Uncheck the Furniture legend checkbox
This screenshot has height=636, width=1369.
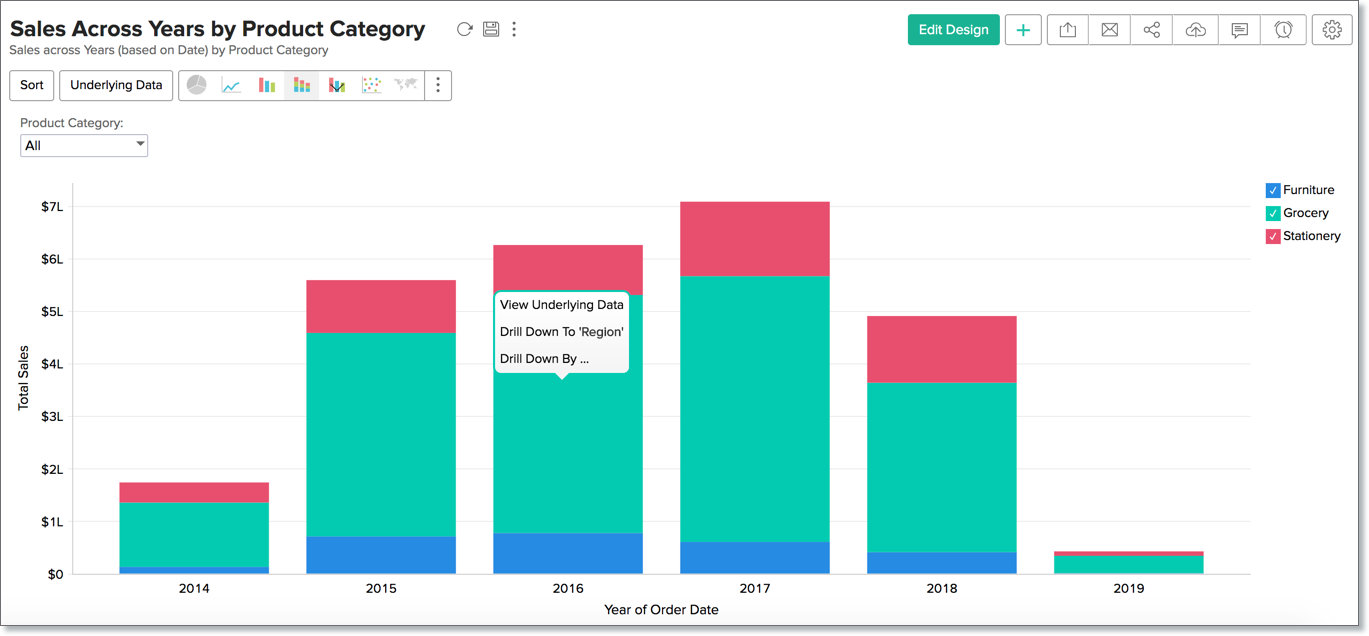[1272, 189]
